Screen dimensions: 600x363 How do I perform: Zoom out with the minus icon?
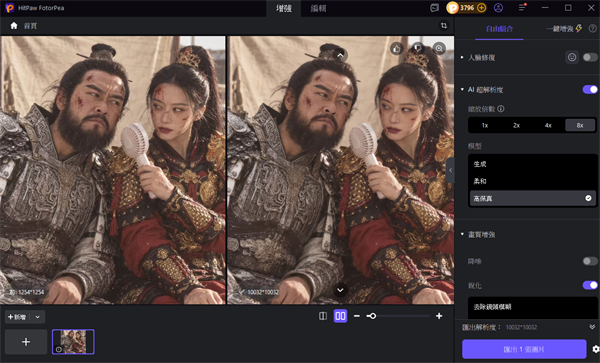[357, 316]
